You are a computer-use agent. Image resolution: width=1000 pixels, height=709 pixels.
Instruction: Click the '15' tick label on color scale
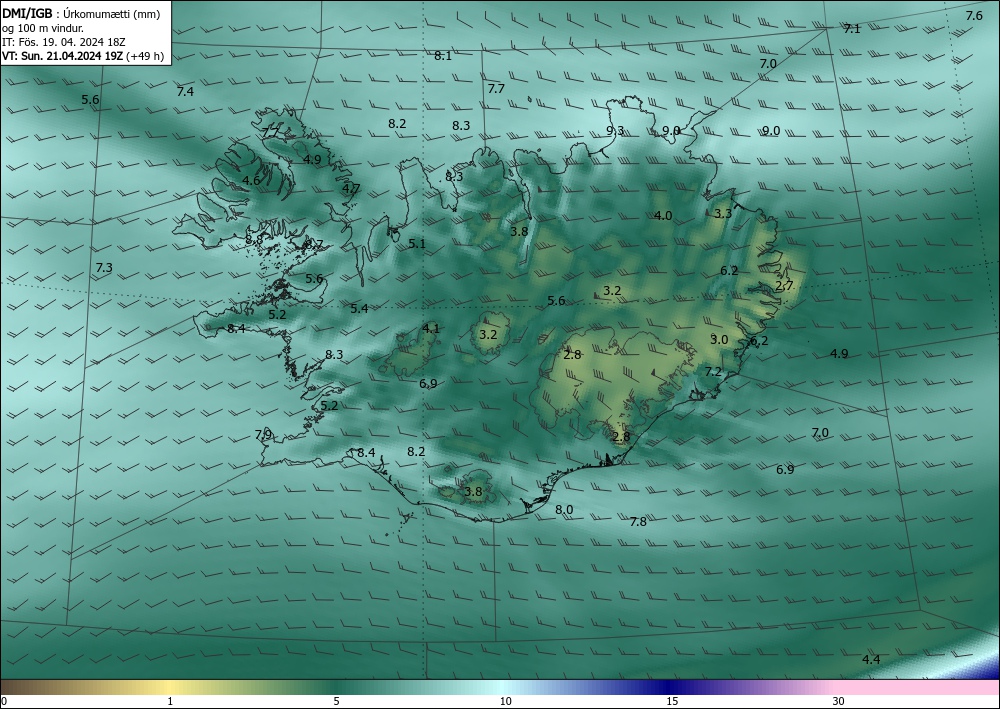(x=672, y=701)
